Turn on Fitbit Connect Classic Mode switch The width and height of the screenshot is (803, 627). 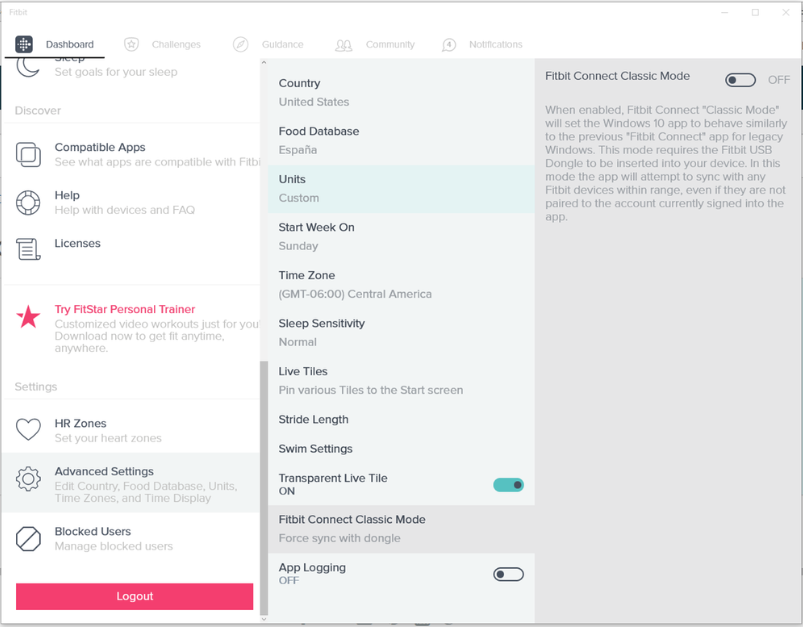point(740,80)
